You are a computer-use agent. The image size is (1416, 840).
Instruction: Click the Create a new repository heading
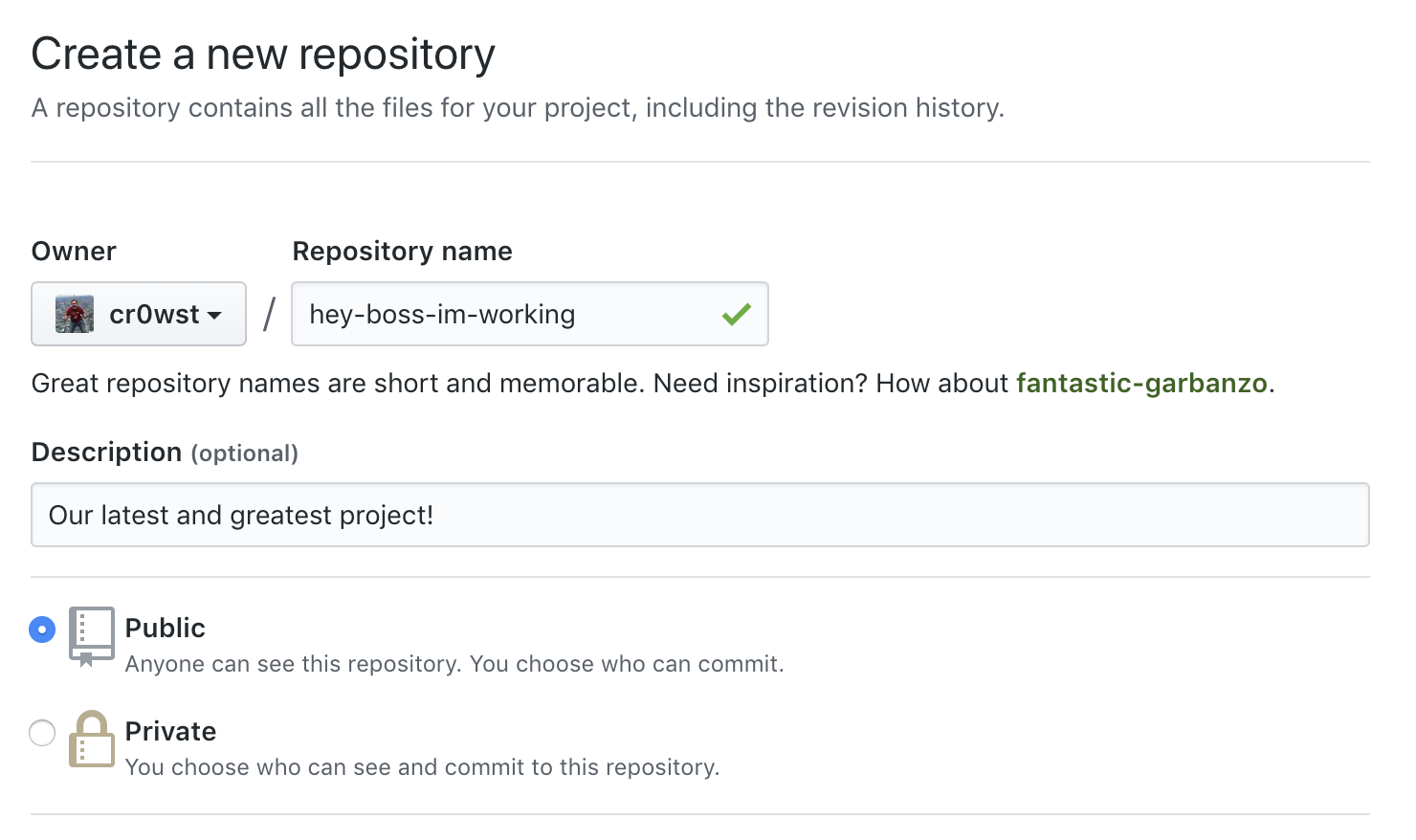263,55
